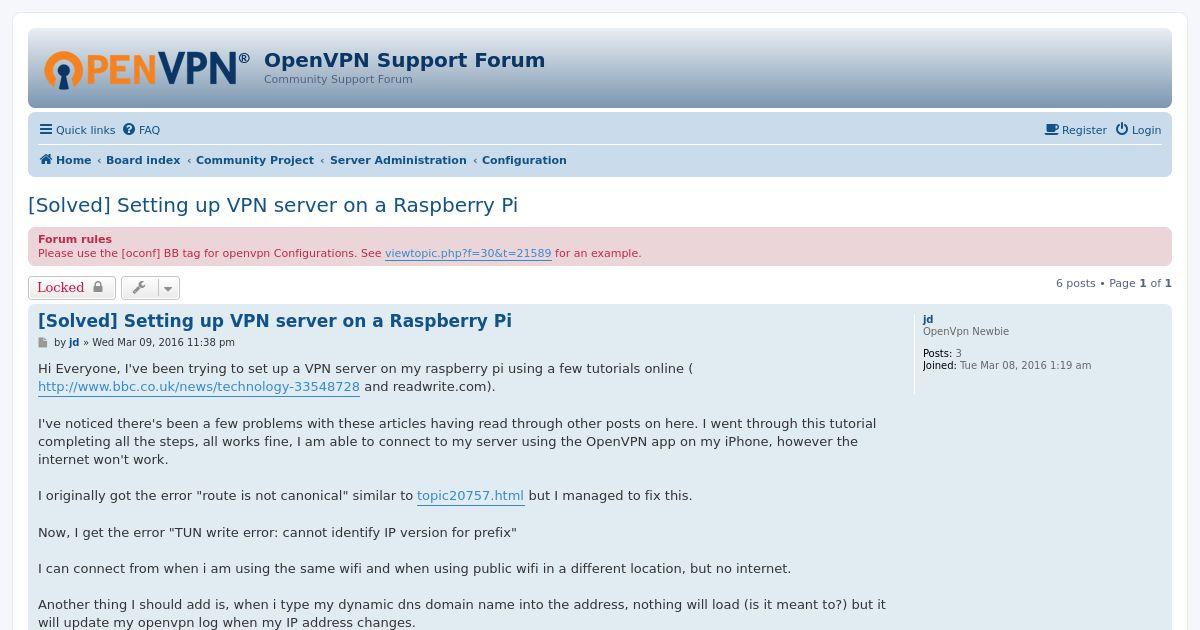Click the 'Forum rules' heading
This screenshot has height=630, width=1200.
point(75,240)
